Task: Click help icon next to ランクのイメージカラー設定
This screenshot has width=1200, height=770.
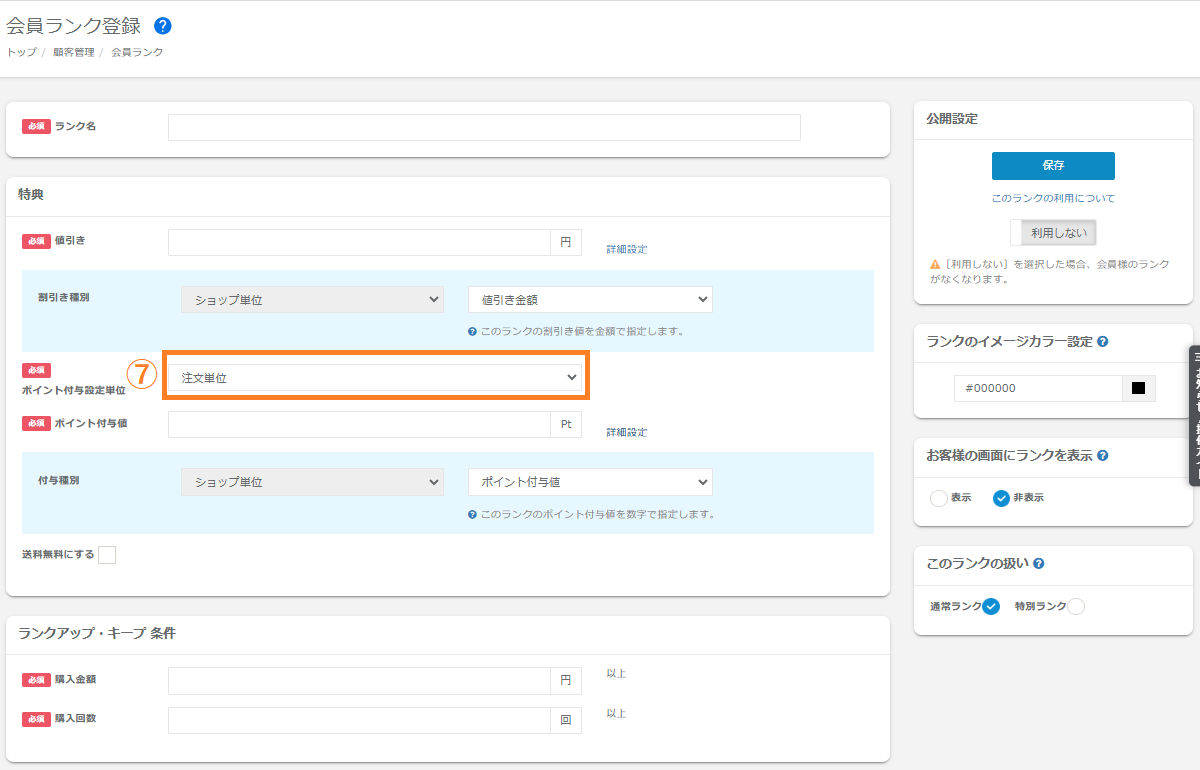Action: 1102,342
